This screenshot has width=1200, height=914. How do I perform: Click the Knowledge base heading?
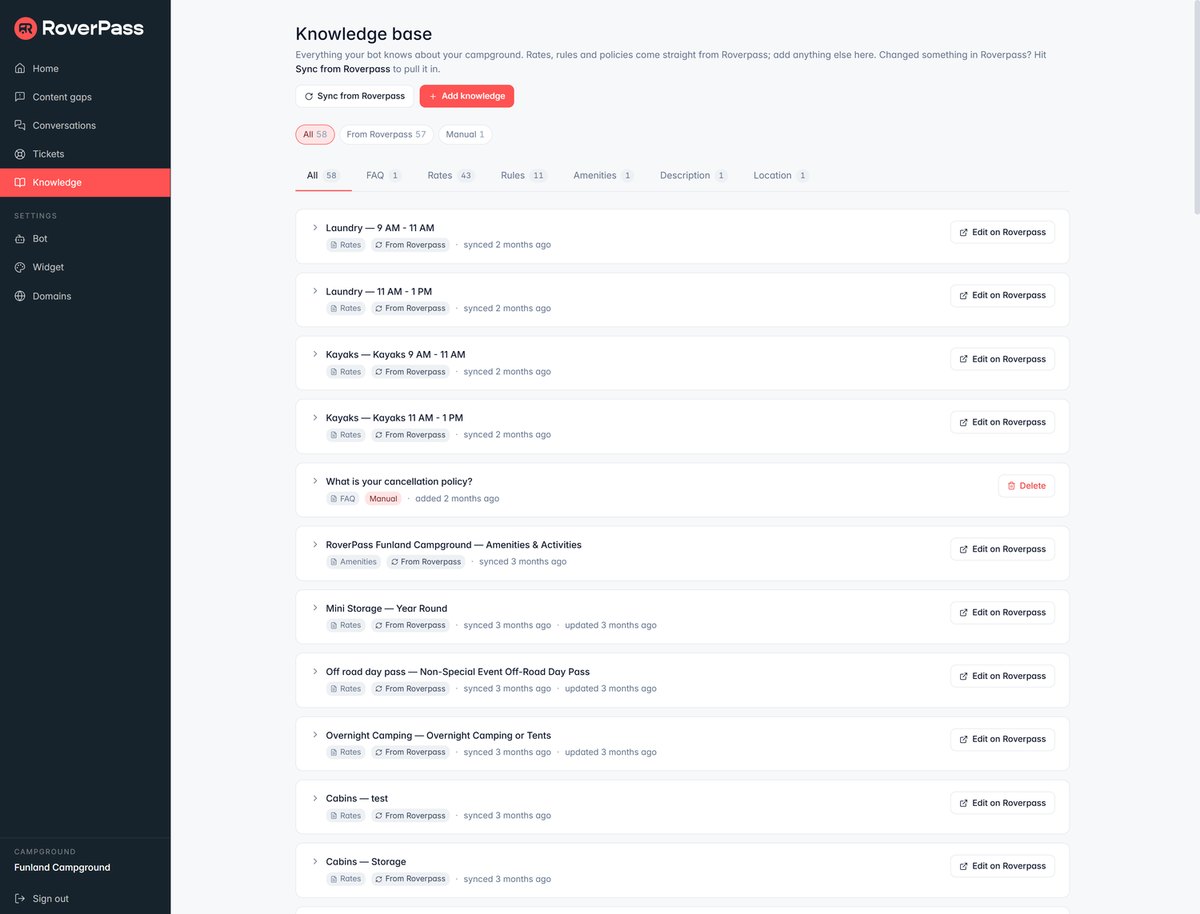pyautogui.click(x=364, y=34)
